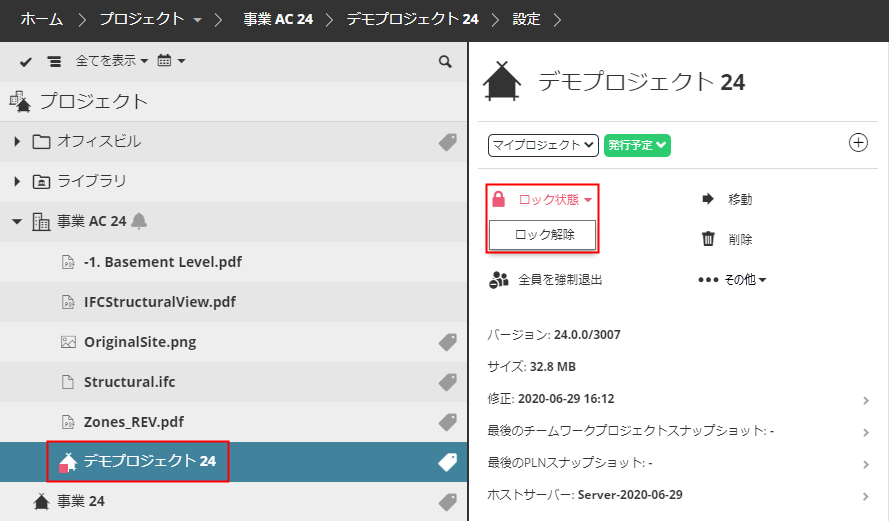Image resolution: width=889 pixels, height=521 pixels.
Task: Open the calendar date filter dropdown
Action: [171, 61]
